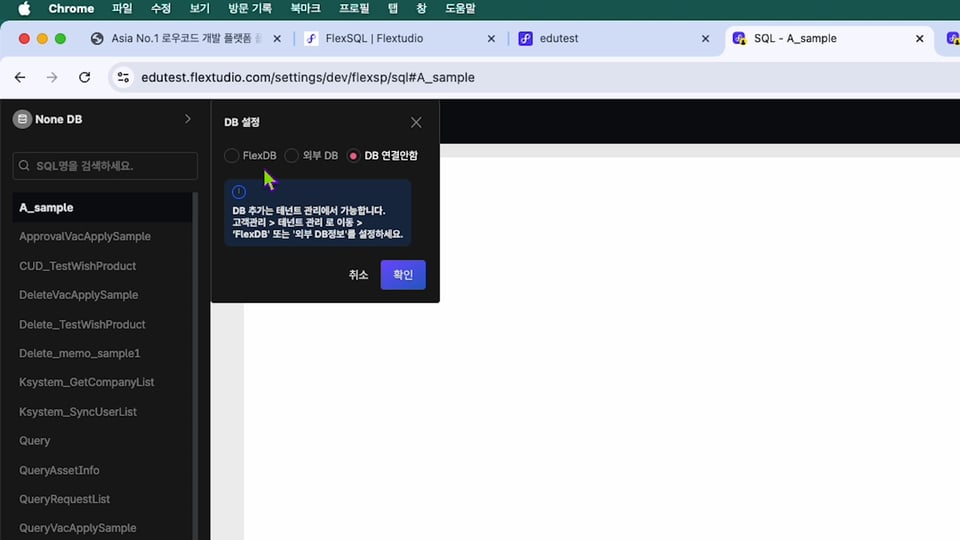Image resolution: width=960 pixels, height=540 pixels.
Task: Click the SQL list scrollbar
Action: (195, 366)
